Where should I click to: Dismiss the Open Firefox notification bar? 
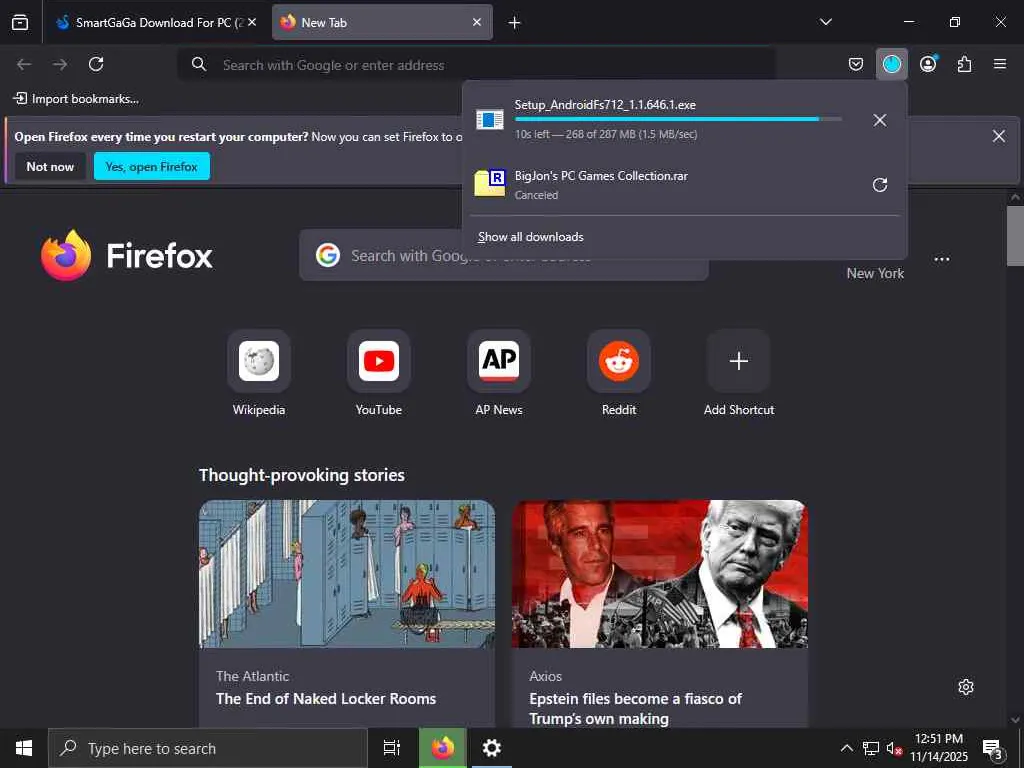[999, 136]
